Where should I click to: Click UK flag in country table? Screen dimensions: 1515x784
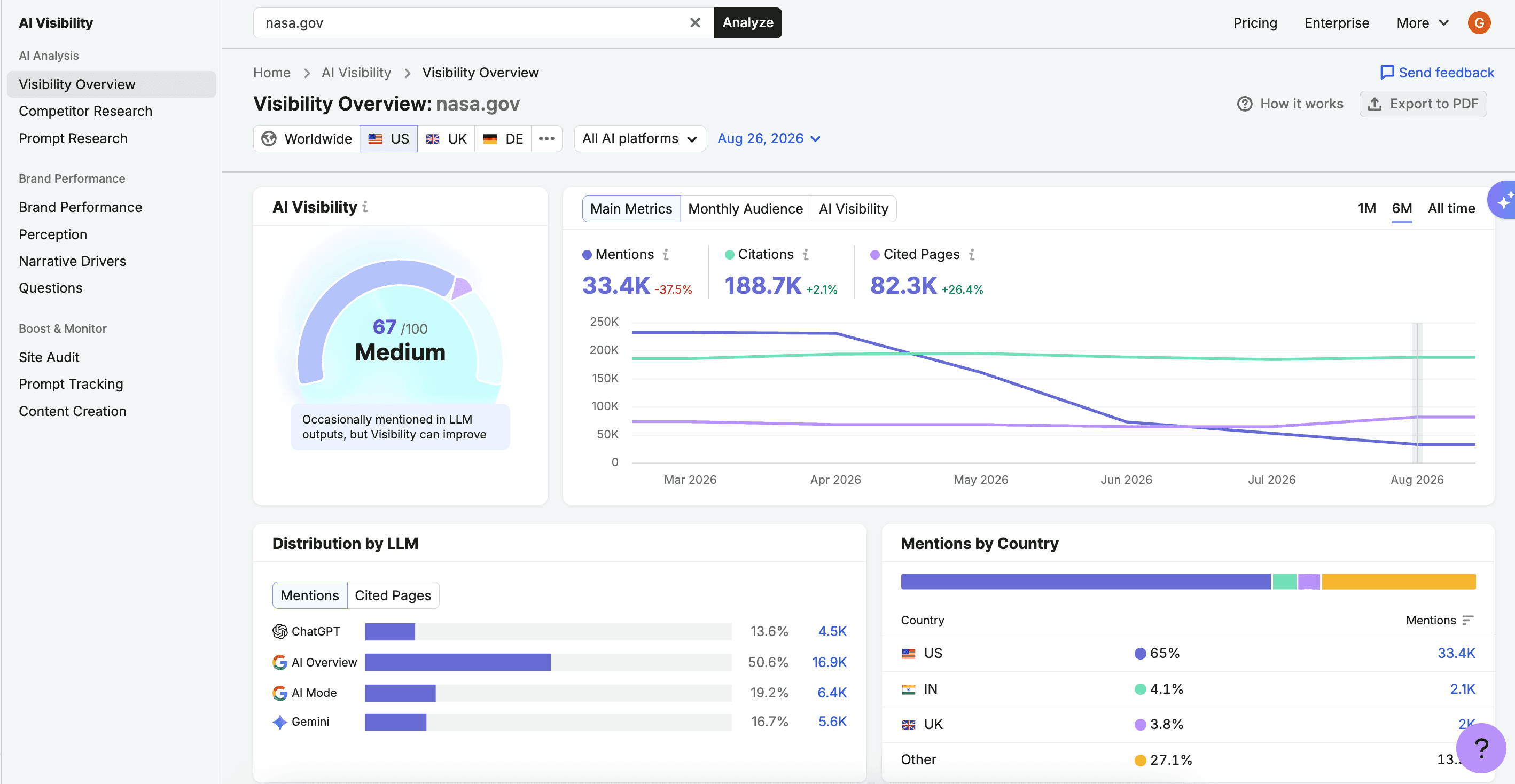pyautogui.click(x=908, y=725)
